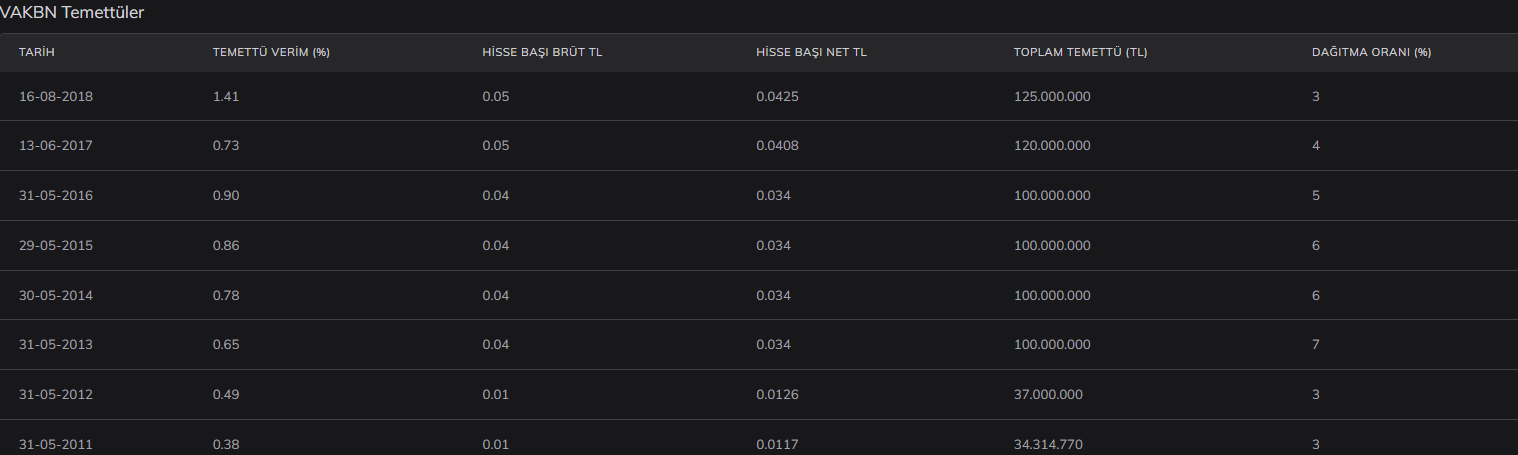
Task: Click total dividend value 37.000.000
Action: (1048, 395)
